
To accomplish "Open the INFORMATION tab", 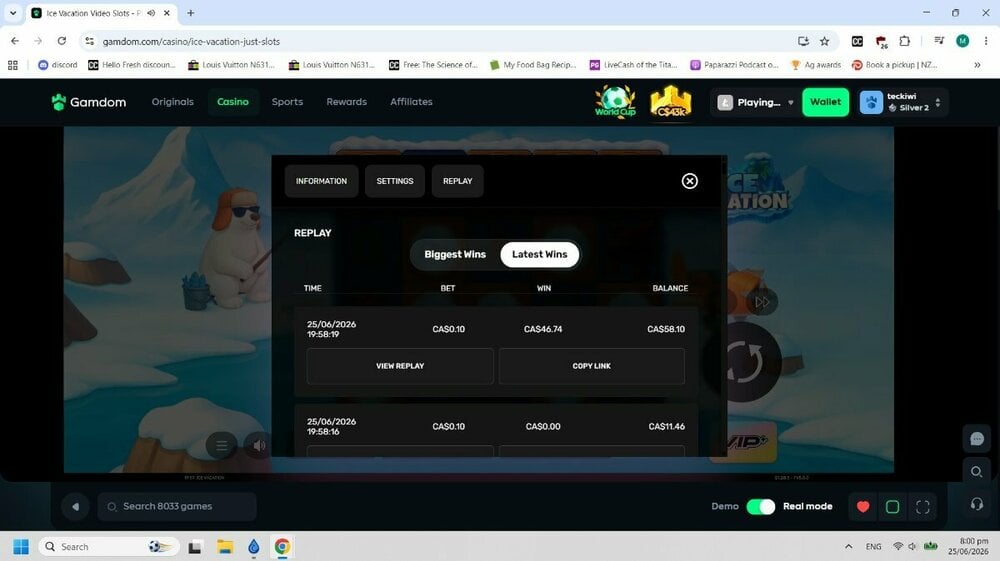I will coord(321,181).
